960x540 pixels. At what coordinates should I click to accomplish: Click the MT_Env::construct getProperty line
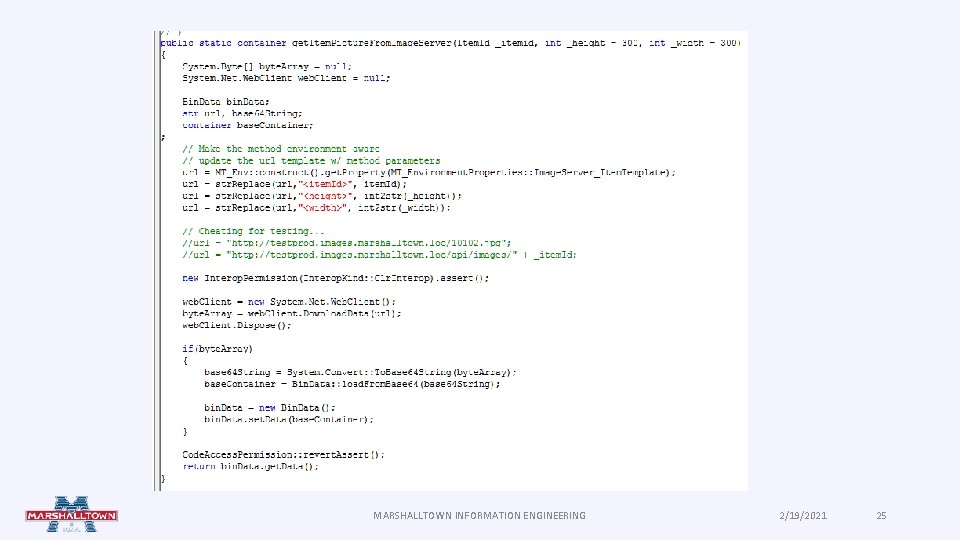tap(429, 172)
